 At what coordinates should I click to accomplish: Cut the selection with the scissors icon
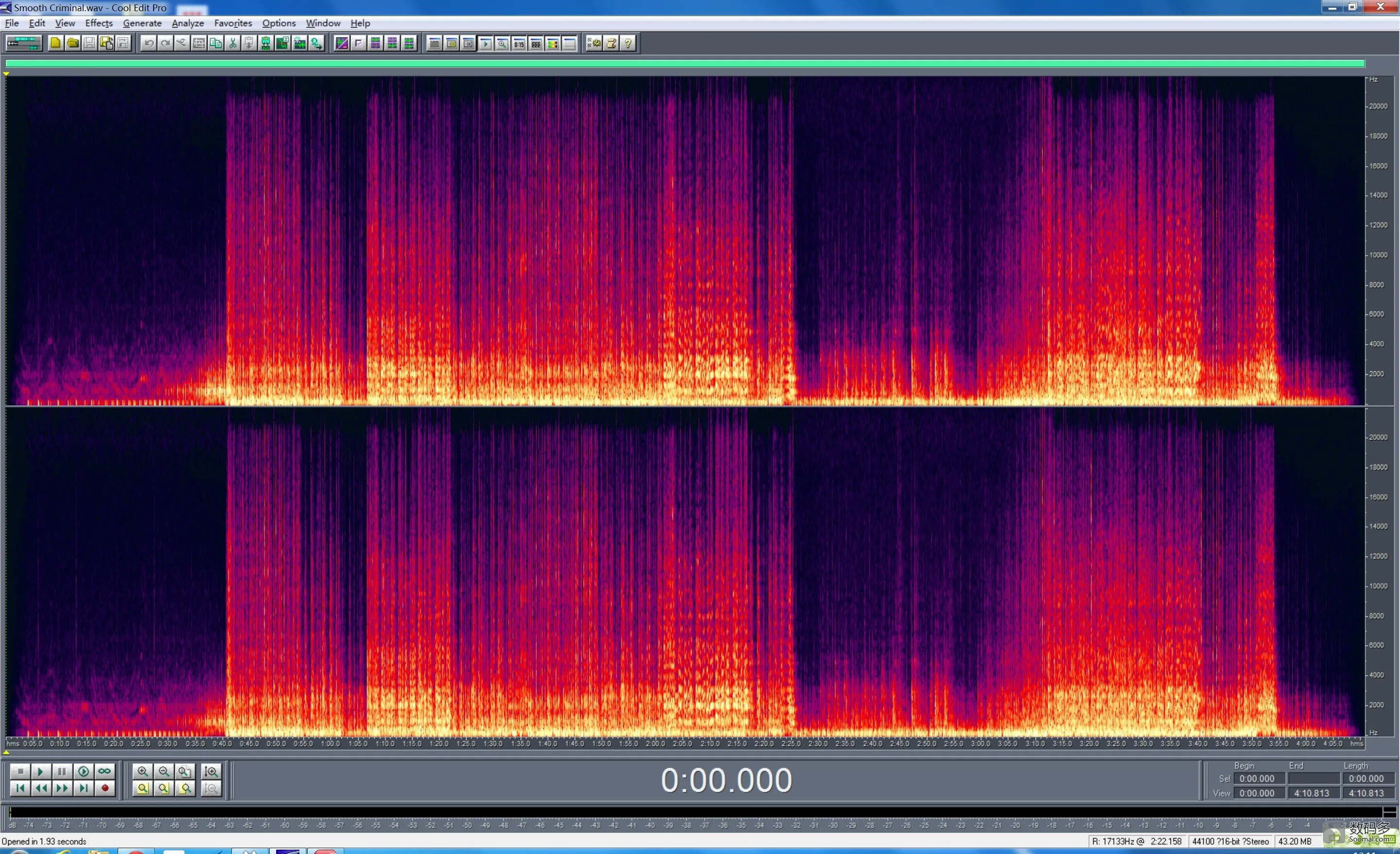click(232, 43)
